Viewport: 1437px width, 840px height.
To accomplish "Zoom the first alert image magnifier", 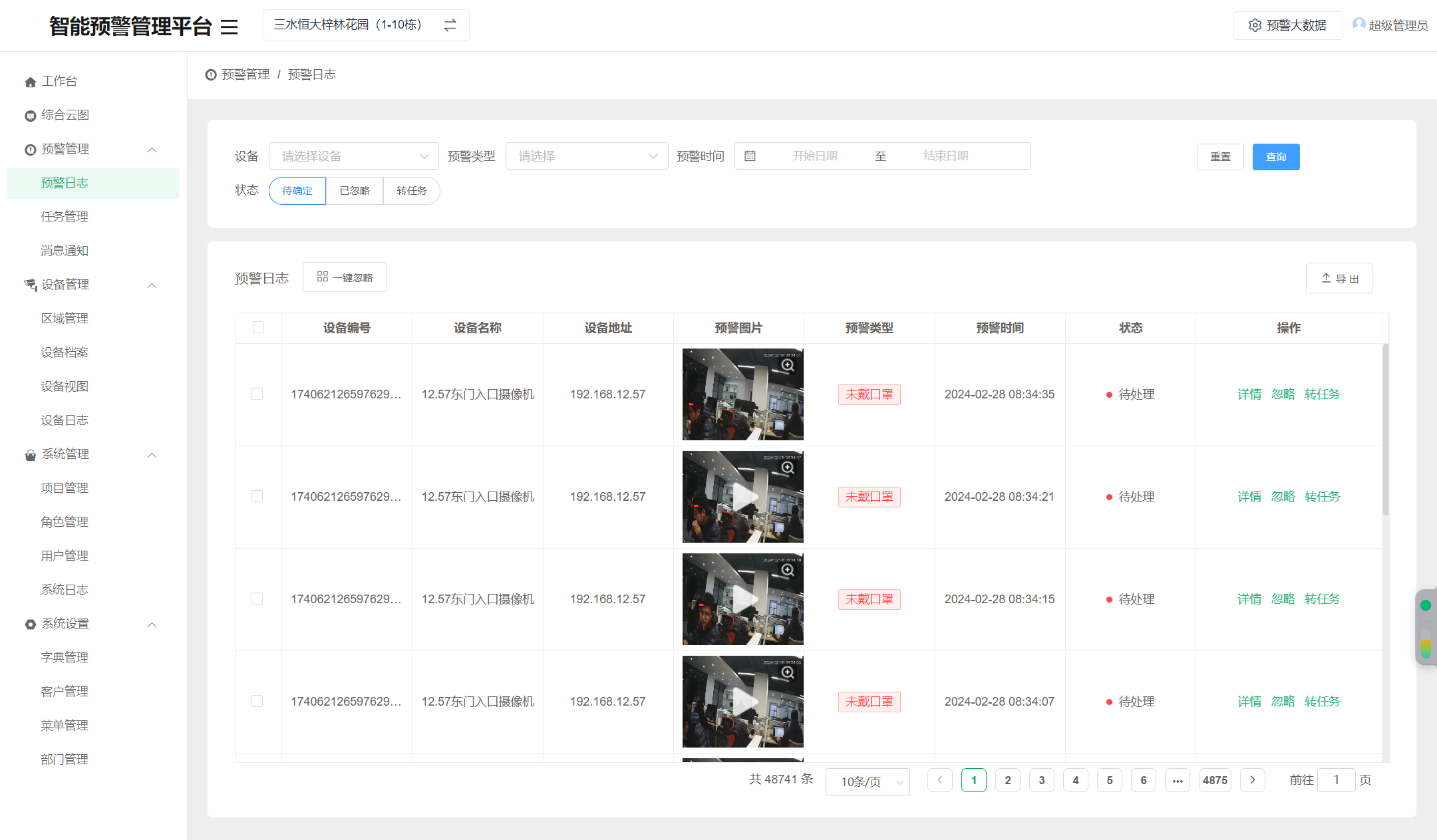I will (x=788, y=365).
